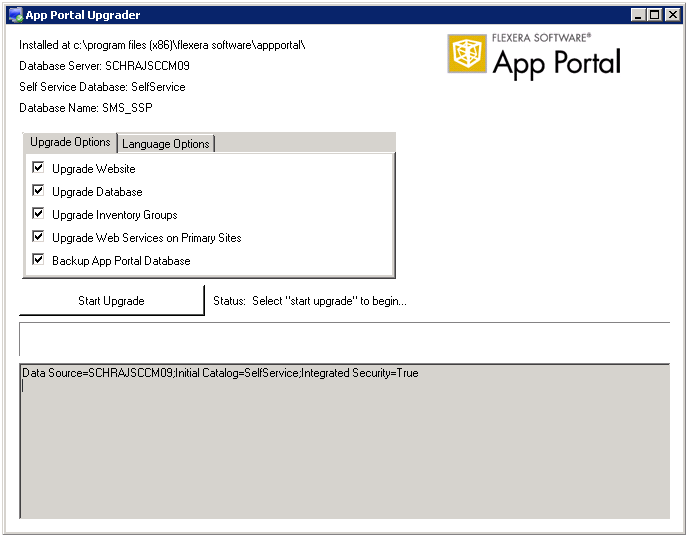Click the empty progress bar below Start Upgrade
This screenshot has height=535, width=686.
tap(345, 339)
